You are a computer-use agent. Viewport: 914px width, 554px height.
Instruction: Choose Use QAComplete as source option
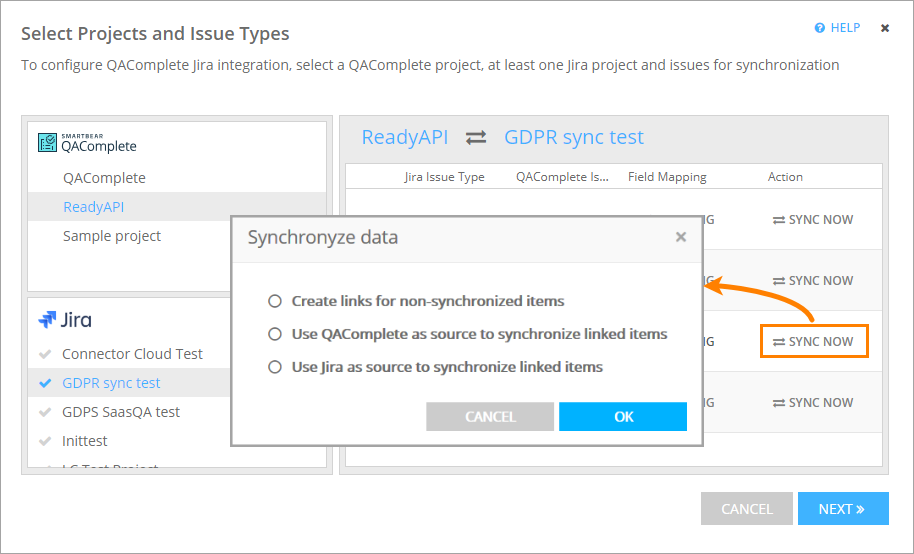[275, 334]
